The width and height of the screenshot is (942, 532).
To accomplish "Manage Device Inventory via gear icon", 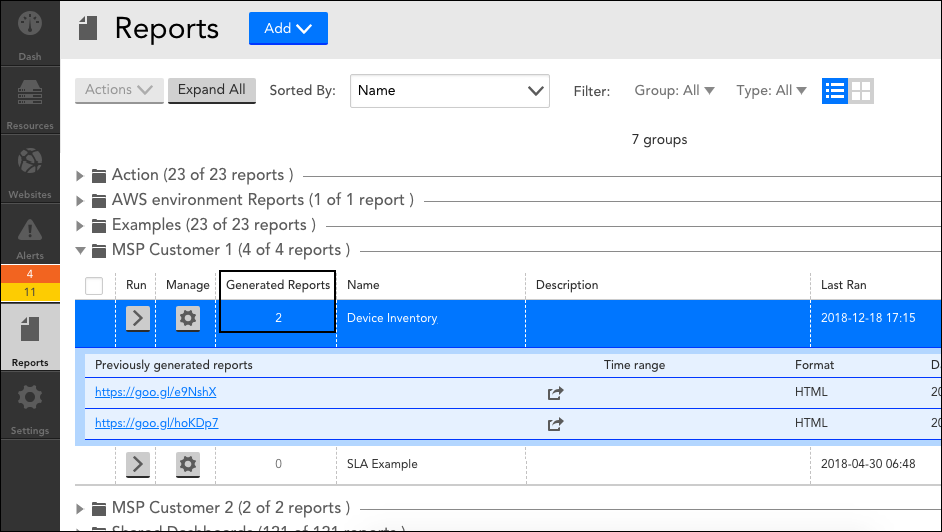I will click(187, 318).
